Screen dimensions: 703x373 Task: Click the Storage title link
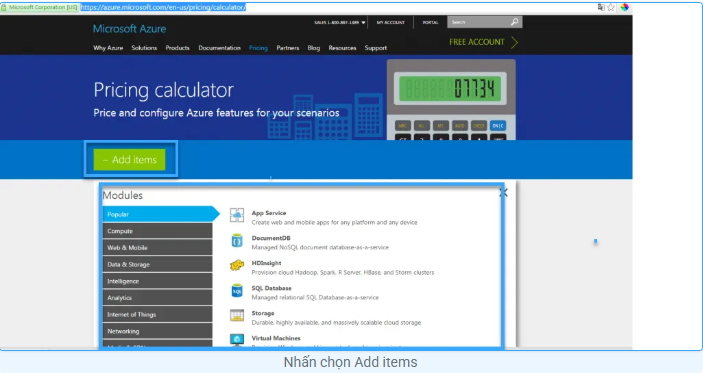[263, 313]
